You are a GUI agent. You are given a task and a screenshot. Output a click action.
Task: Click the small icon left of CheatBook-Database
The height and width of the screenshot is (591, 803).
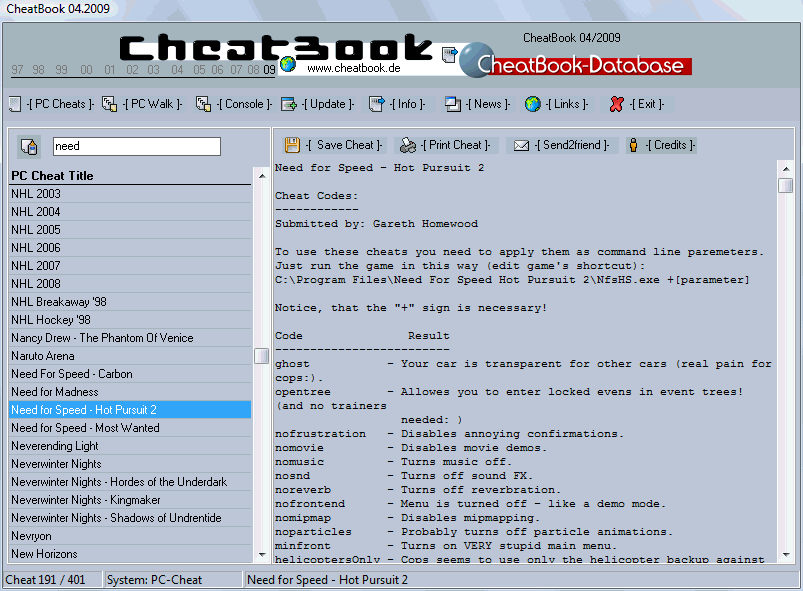pyautogui.click(x=450, y=55)
